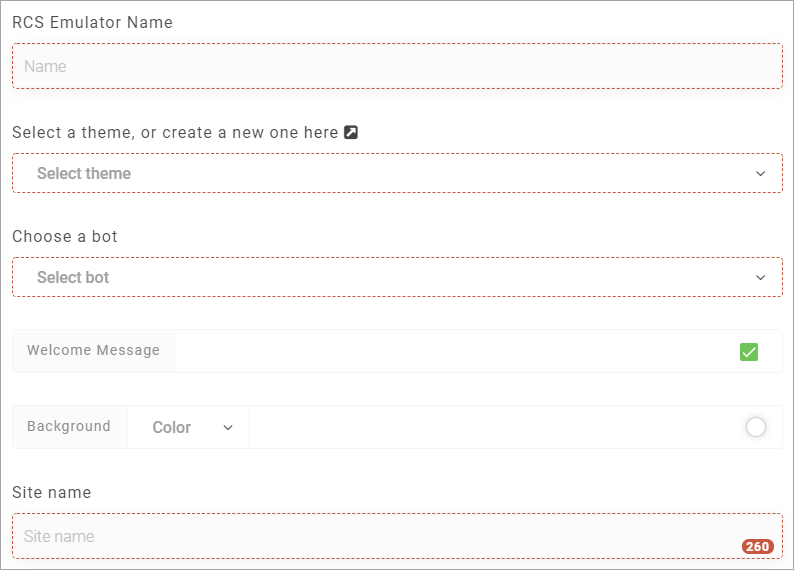Click the Welcome Message text input area
The image size is (794, 570).
[x=456, y=351]
